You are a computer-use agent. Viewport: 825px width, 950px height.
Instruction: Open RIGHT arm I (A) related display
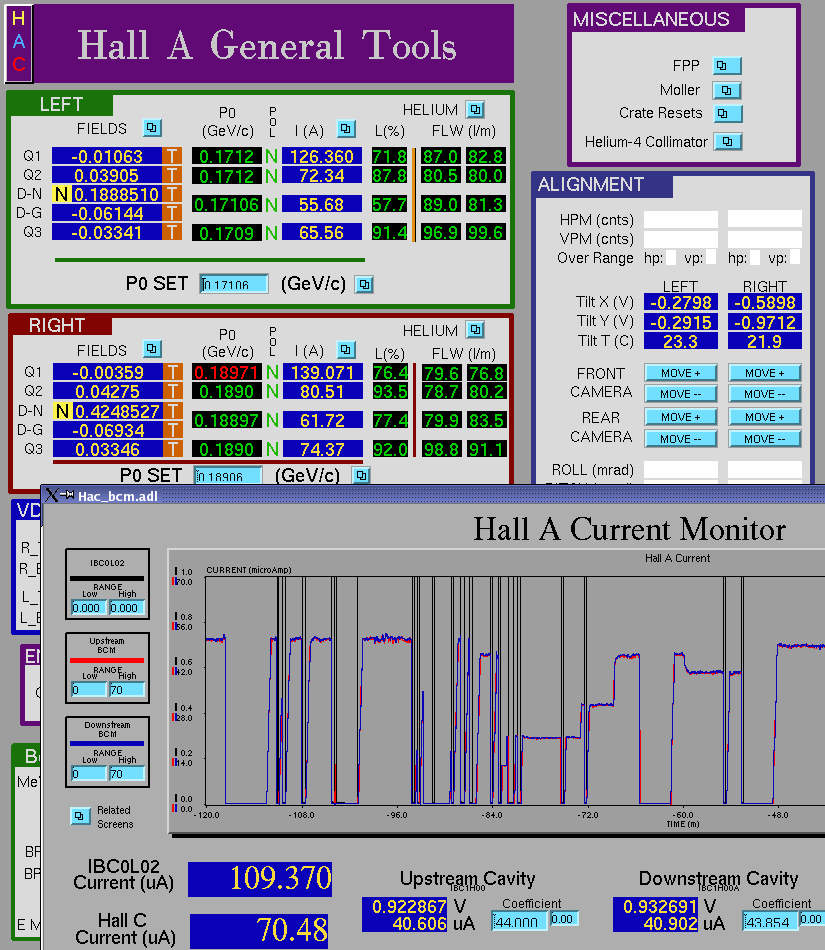point(345,350)
